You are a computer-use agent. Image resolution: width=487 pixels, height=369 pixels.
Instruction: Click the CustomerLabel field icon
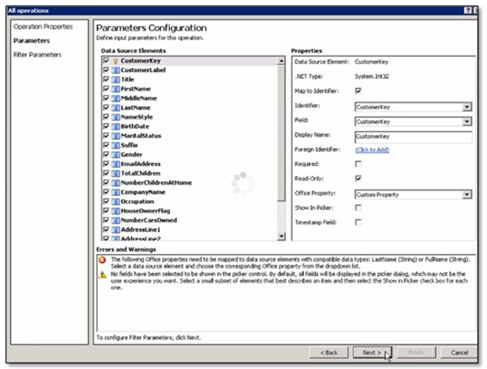coord(115,70)
